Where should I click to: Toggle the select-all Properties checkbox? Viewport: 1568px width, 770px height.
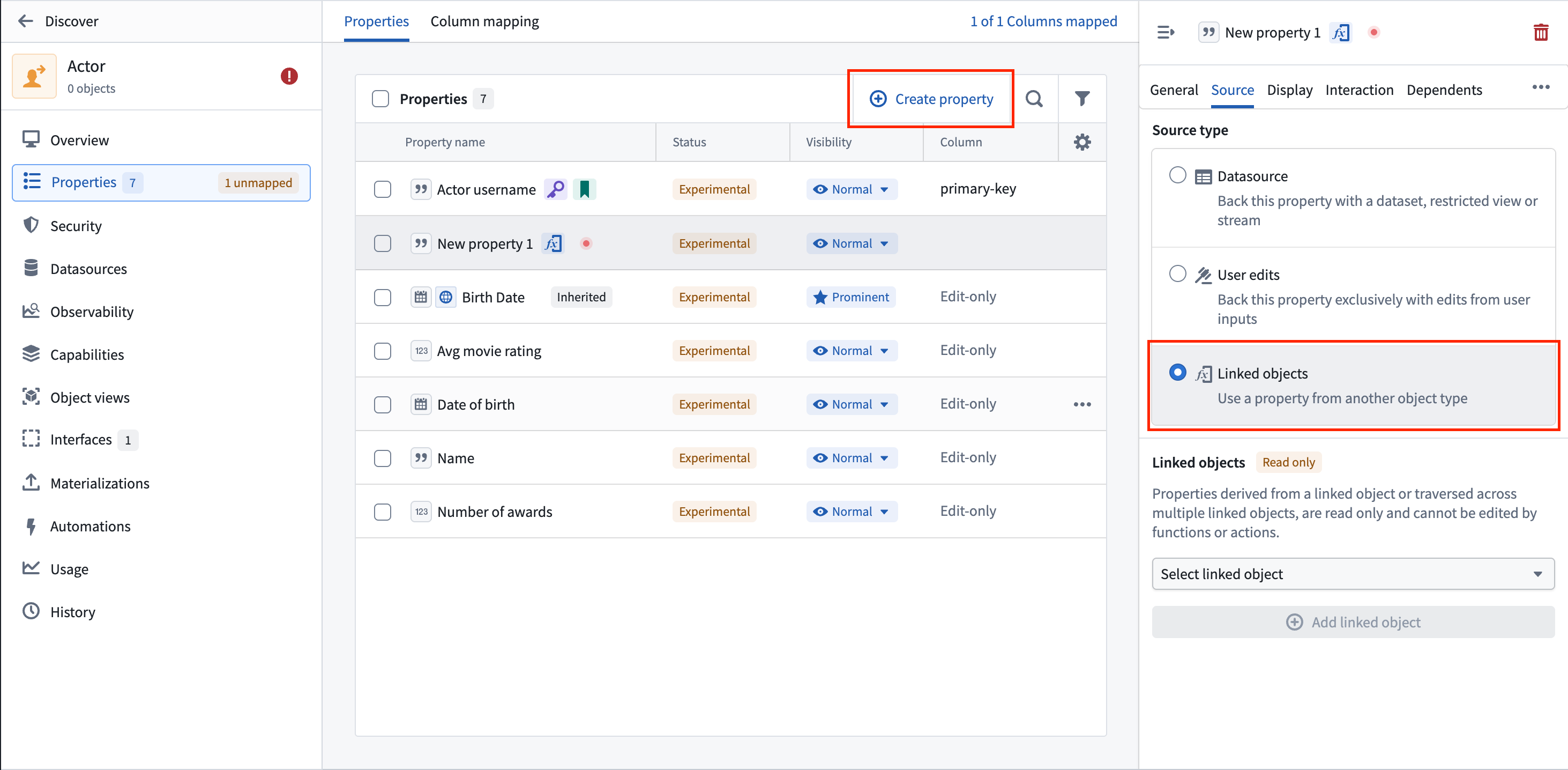tap(380, 99)
